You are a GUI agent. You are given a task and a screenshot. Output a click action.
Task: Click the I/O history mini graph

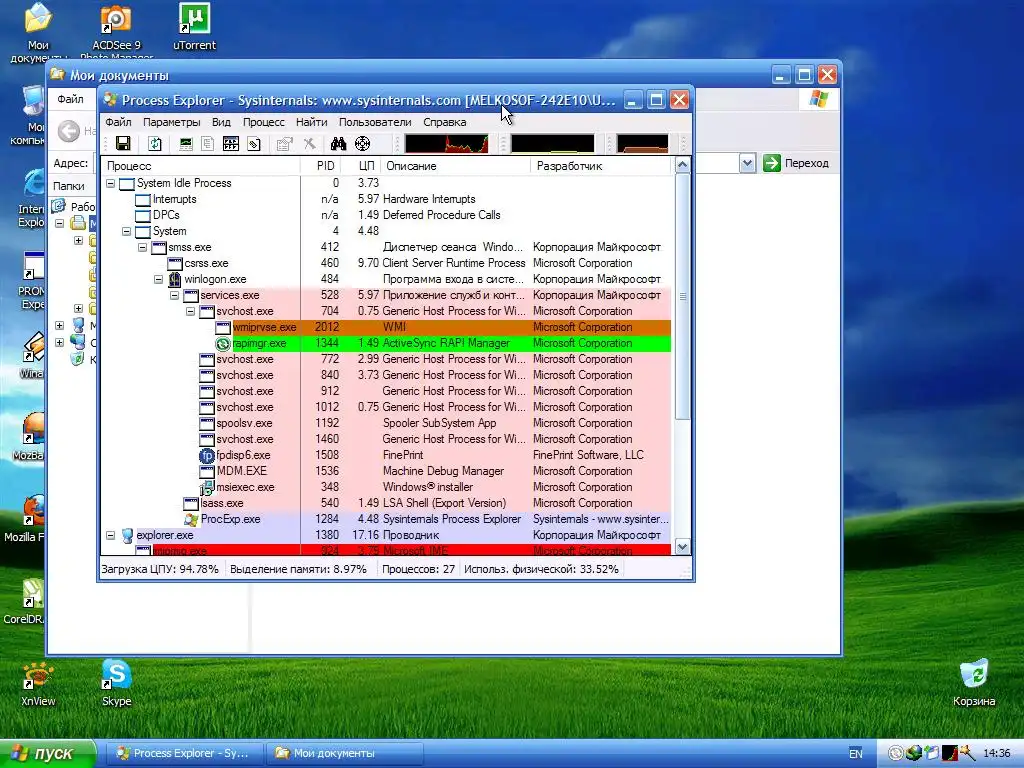tap(552, 144)
